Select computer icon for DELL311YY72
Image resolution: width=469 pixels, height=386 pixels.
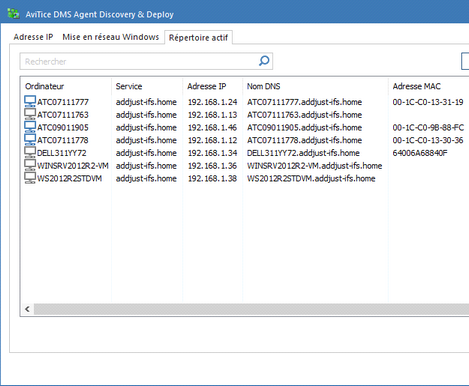tap(30, 152)
